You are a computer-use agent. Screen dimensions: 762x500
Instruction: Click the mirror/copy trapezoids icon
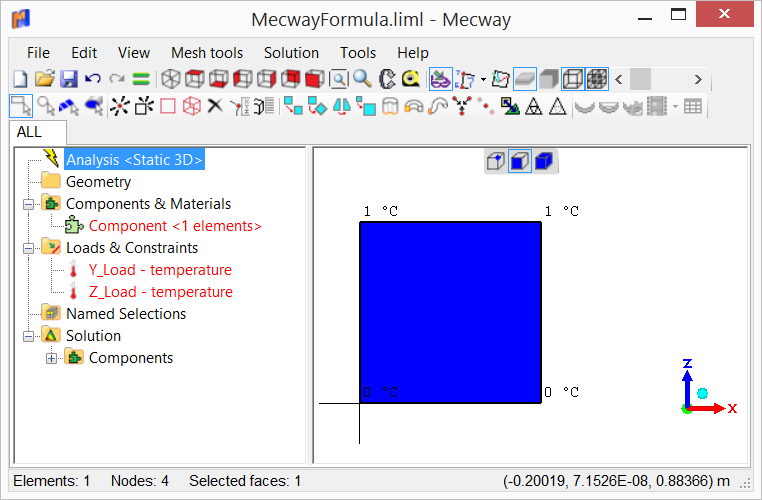342,106
